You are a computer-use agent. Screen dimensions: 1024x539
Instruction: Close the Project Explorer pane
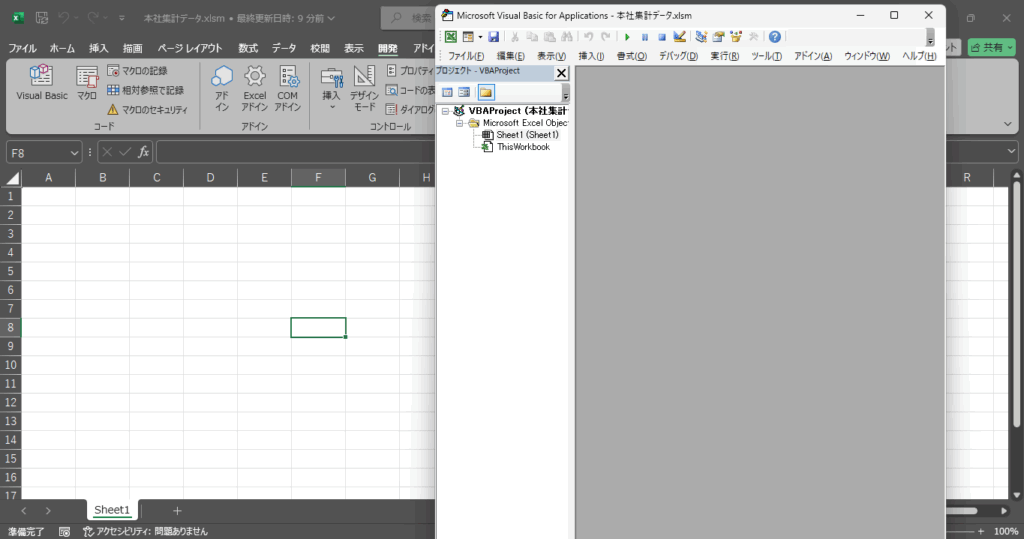click(560, 73)
